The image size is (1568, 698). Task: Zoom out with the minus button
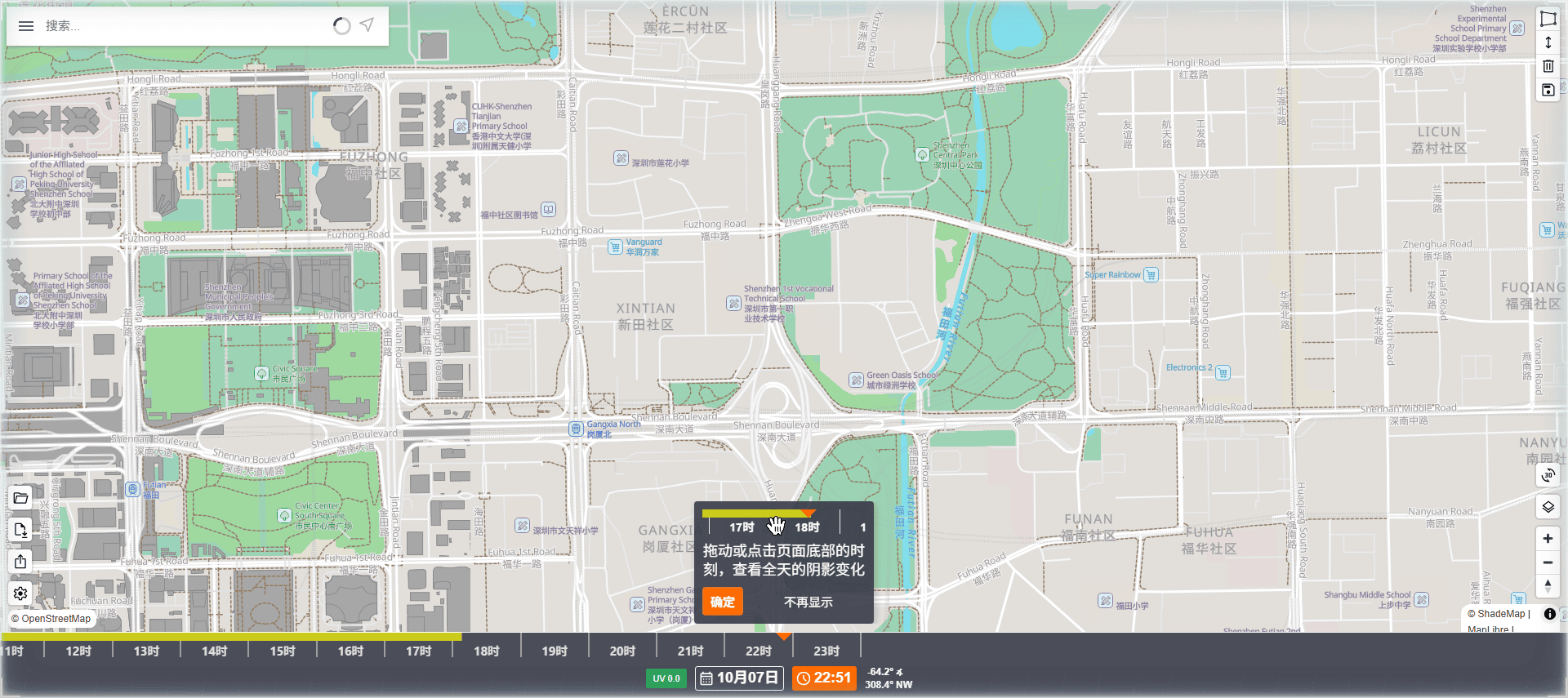1548,562
